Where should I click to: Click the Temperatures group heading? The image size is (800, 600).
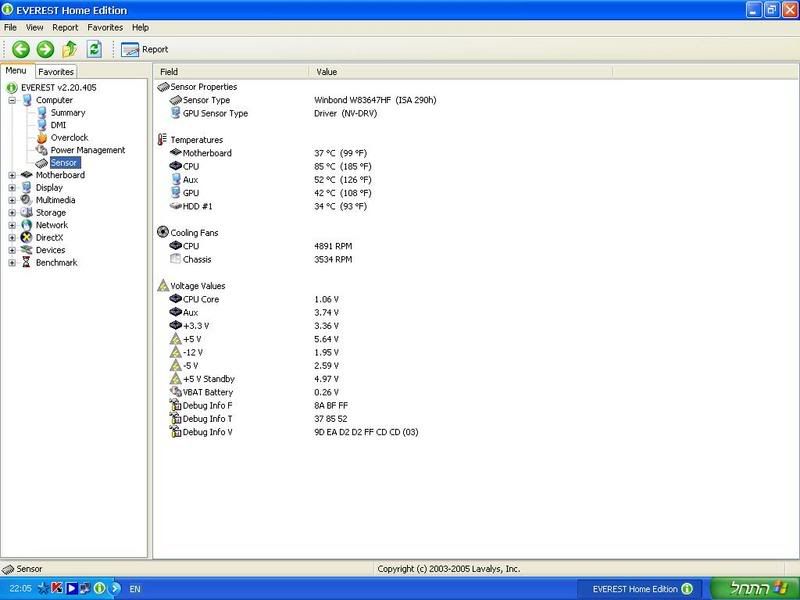tap(196, 140)
